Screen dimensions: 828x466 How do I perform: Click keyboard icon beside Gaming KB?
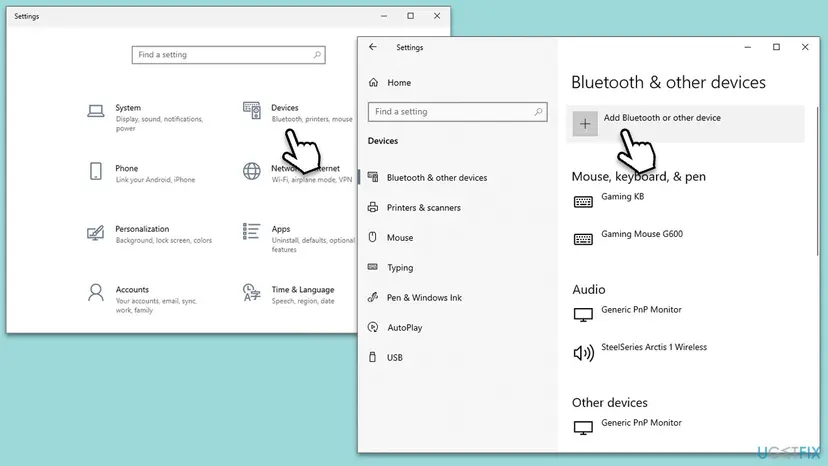pos(583,201)
